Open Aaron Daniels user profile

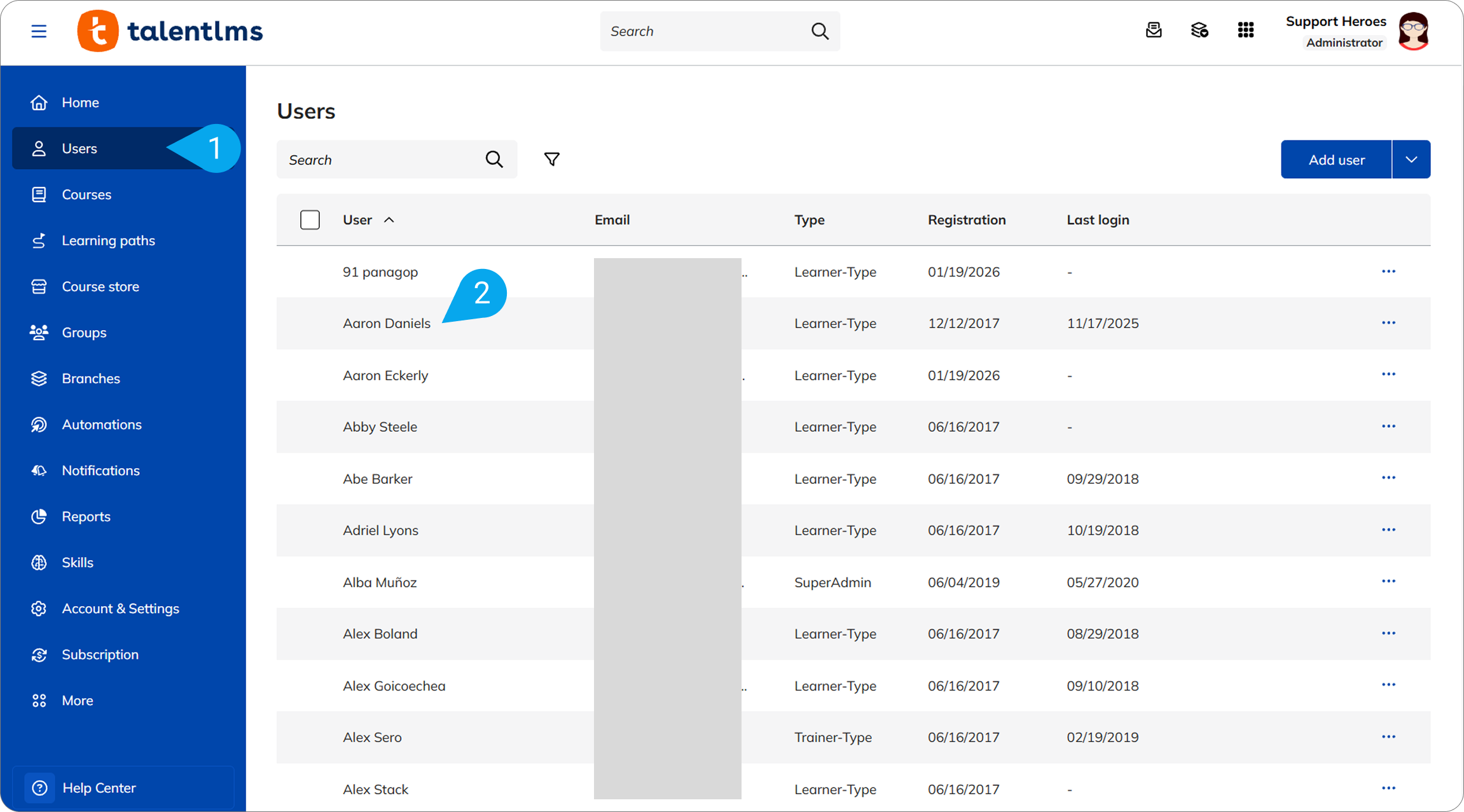[x=387, y=323]
